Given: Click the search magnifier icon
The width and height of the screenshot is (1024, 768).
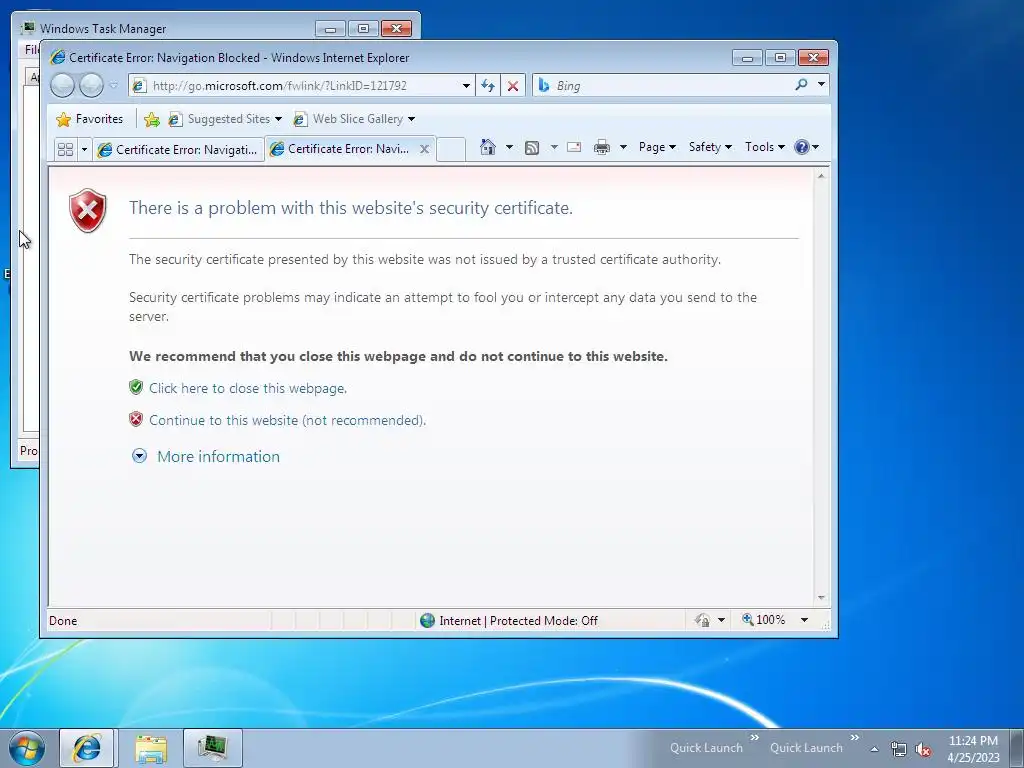Looking at the screenshot, I should point(801,84).
